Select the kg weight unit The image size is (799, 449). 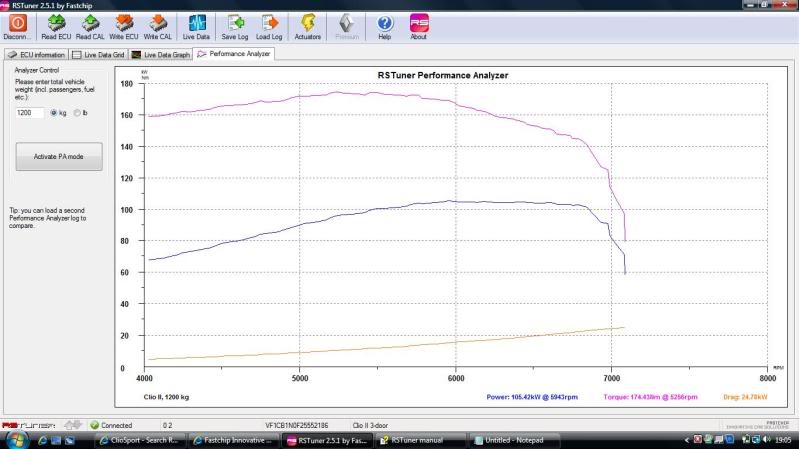pos(54,113)
